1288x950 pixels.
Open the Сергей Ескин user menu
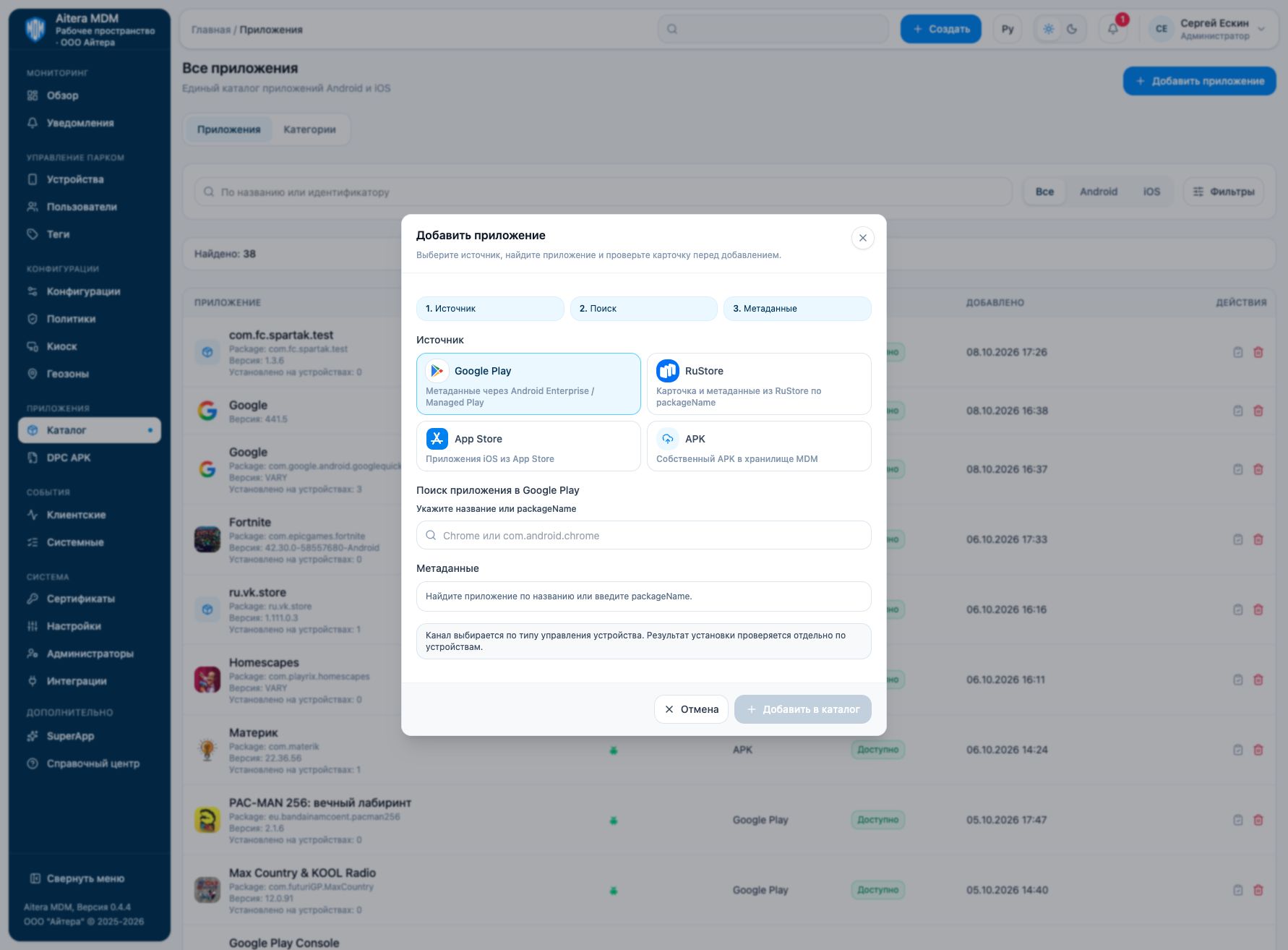click(1208, 29)
